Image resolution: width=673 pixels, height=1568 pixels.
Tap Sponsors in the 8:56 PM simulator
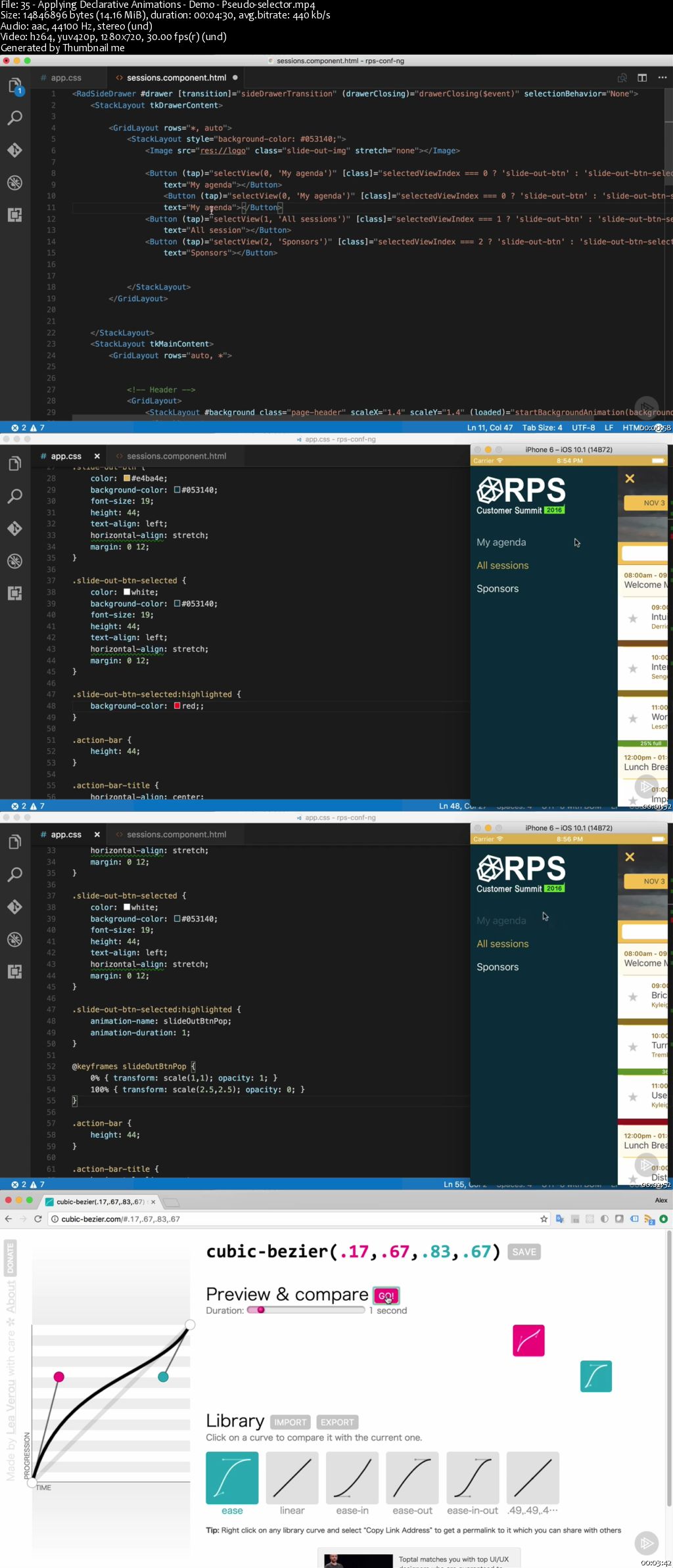(498, 967)
